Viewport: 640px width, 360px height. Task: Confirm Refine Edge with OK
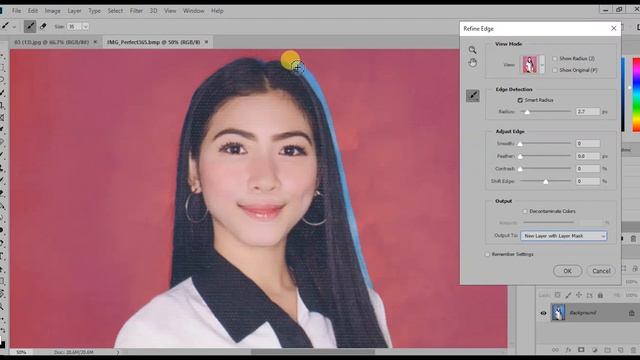tap(567, 271)
